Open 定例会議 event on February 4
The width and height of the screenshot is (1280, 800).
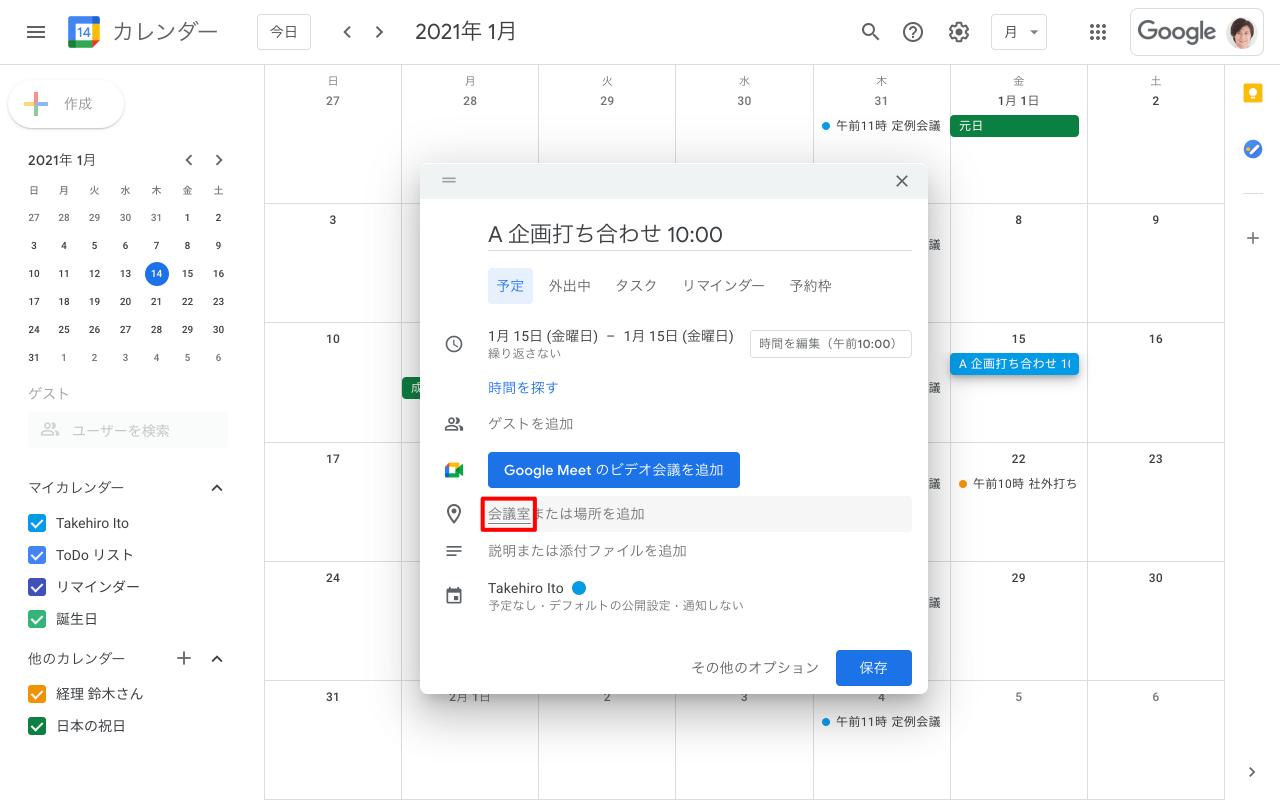(x=881, y=722)
